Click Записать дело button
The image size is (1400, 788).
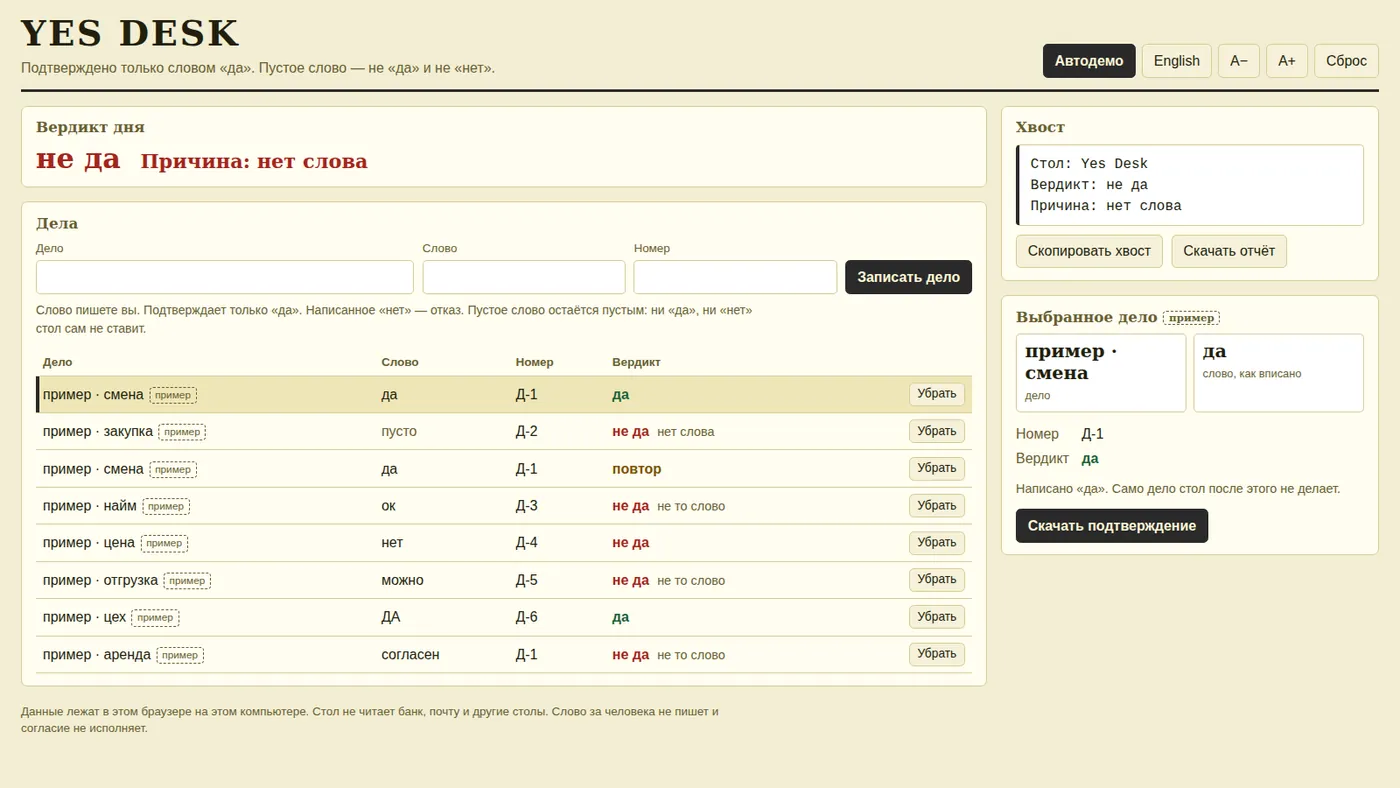click(x=908, y=277)
